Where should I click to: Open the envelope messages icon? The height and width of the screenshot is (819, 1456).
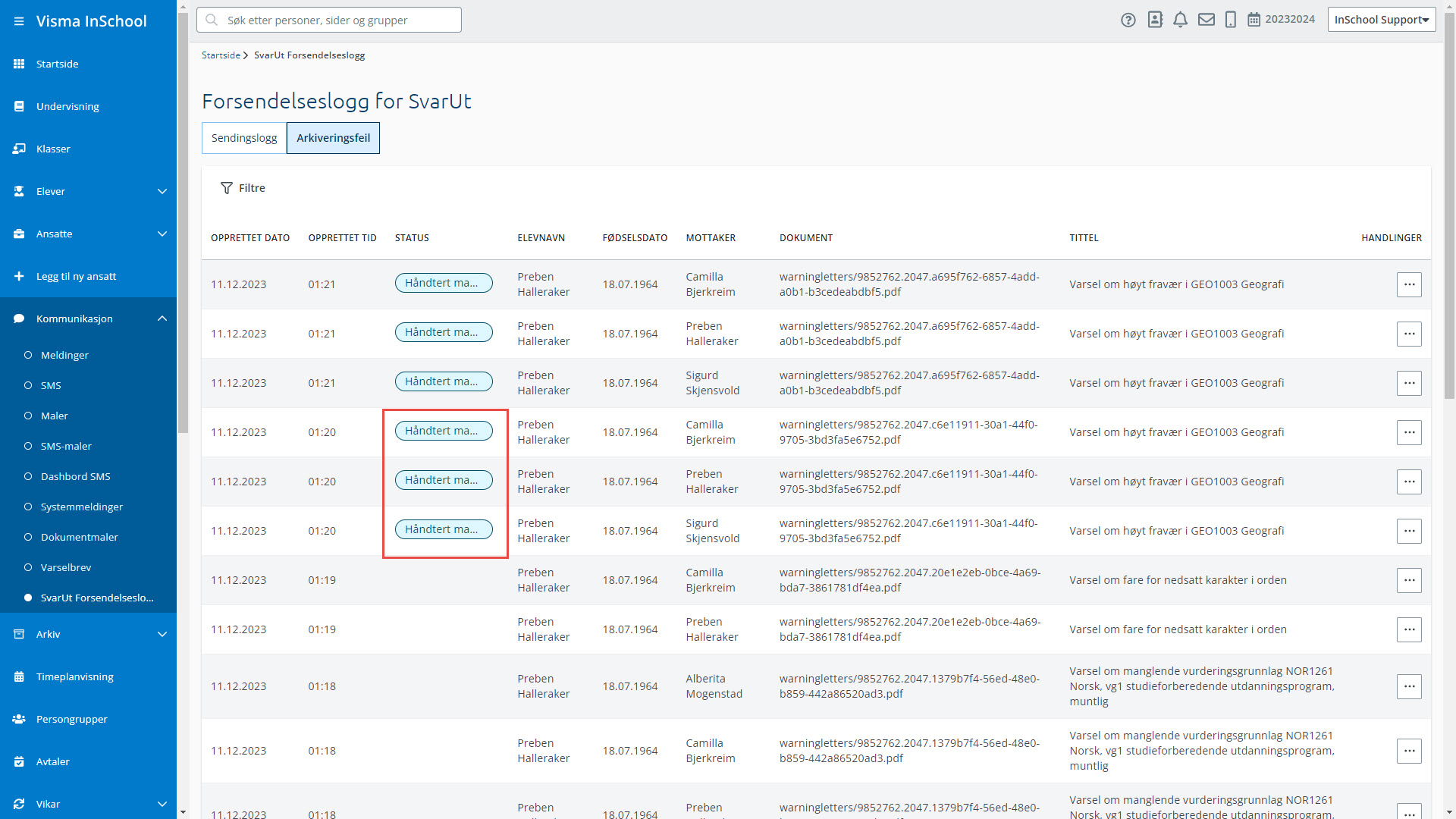pyautogui.click(x=1207, y=20)
